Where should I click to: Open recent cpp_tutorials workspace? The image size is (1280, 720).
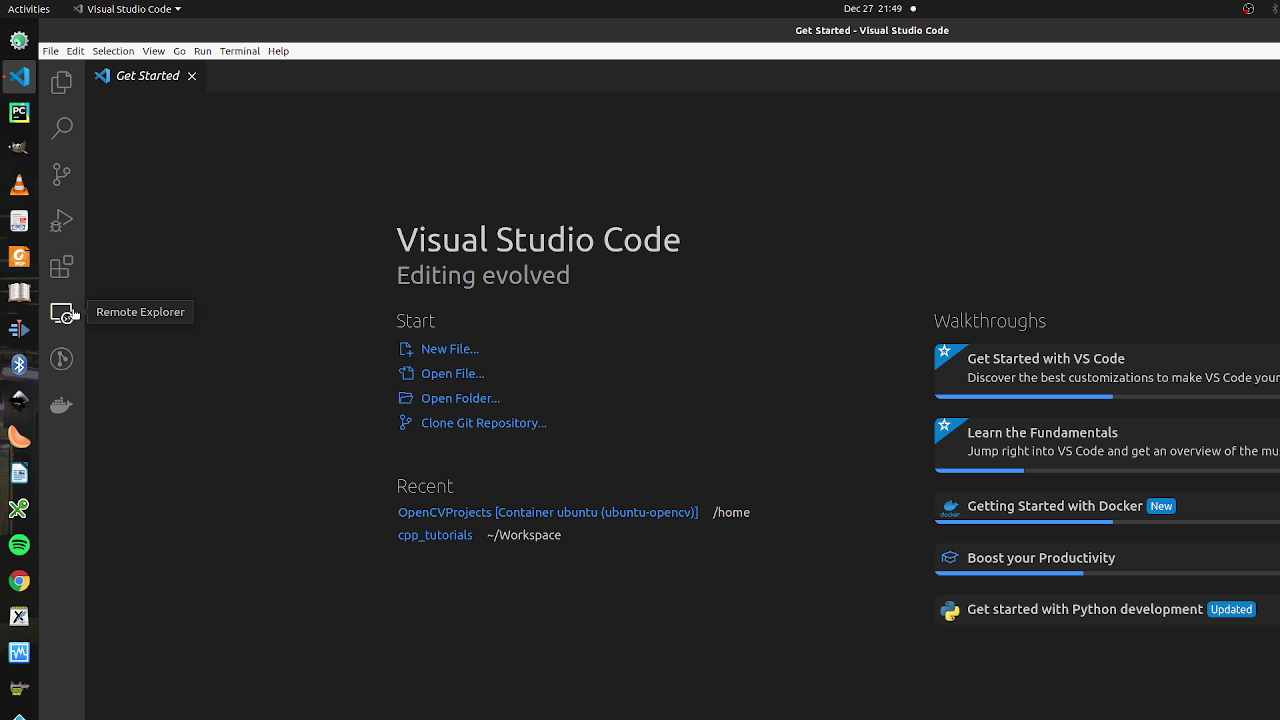click(435, 535)
